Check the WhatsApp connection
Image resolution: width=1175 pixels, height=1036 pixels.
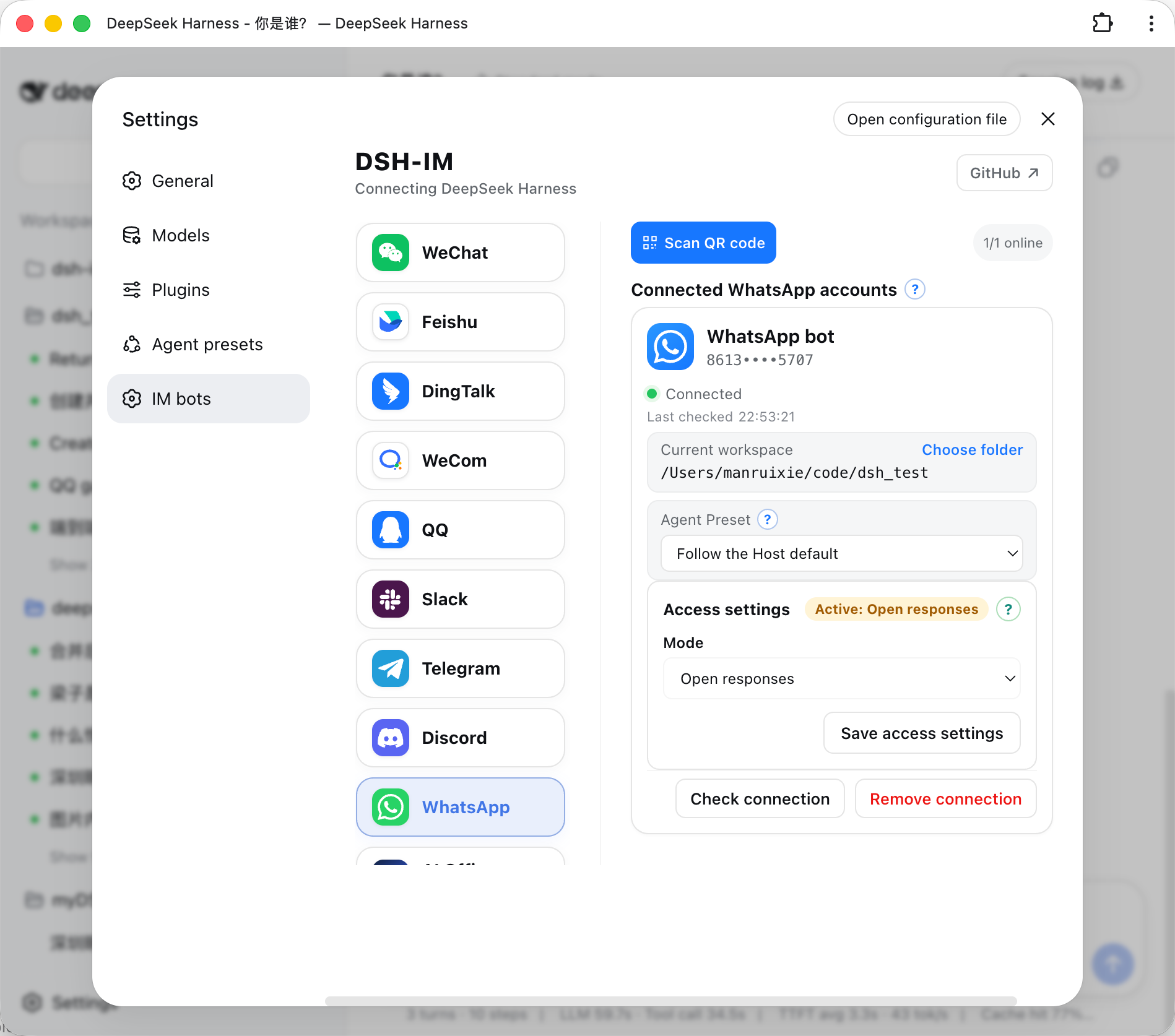760,798
